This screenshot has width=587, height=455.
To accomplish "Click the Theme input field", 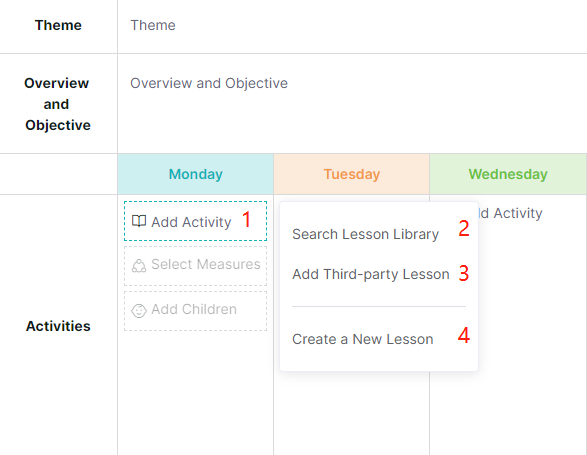I will point(352,25).
